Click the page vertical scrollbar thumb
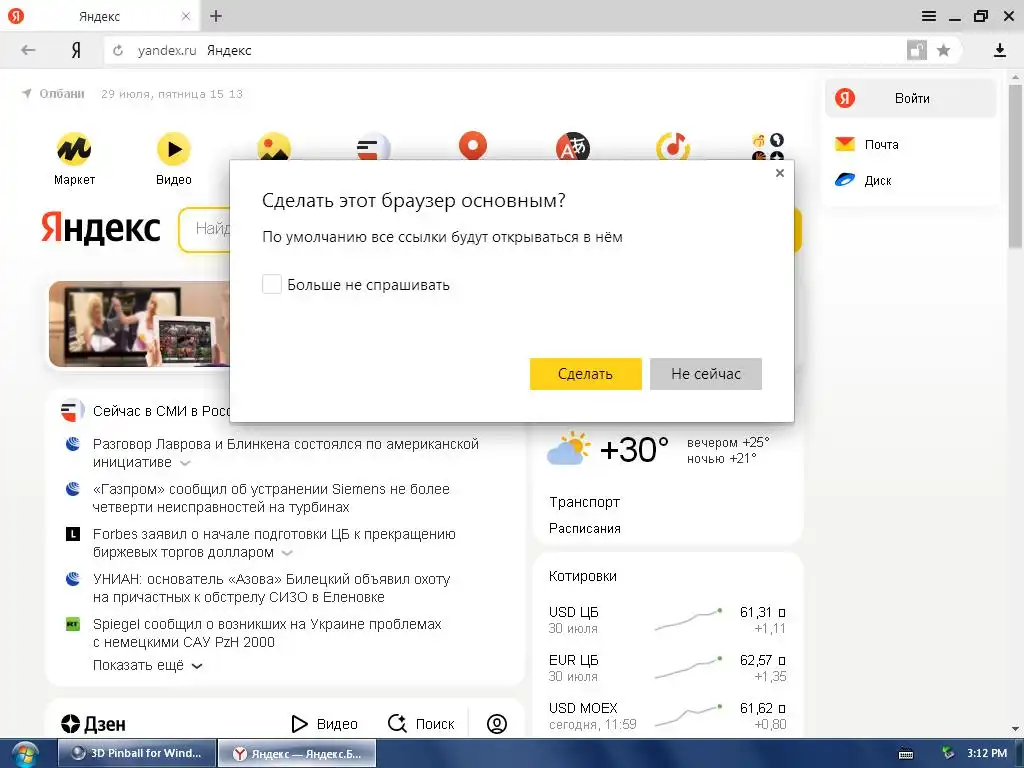The height and width of the screenshot is (768, 1024). pos(1015,167)
